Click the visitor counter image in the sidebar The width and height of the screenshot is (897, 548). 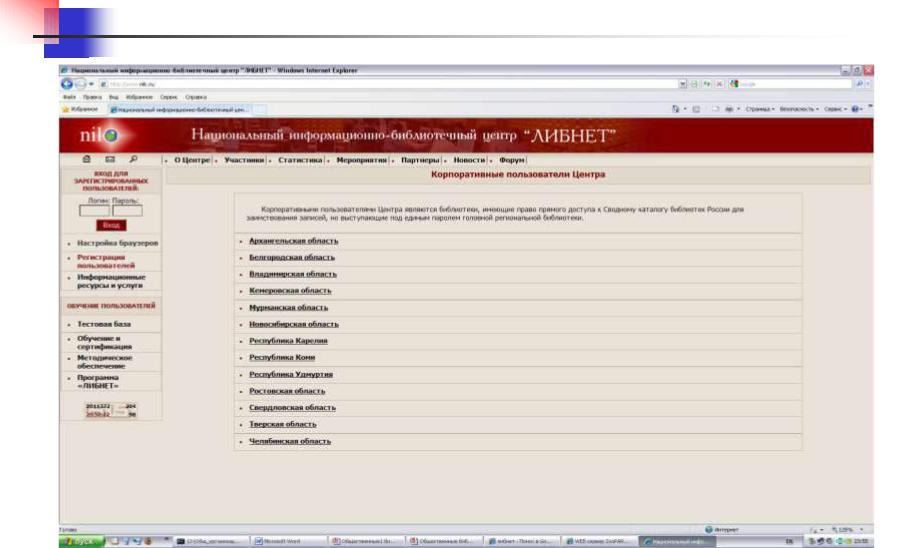(x=111, y=410)
